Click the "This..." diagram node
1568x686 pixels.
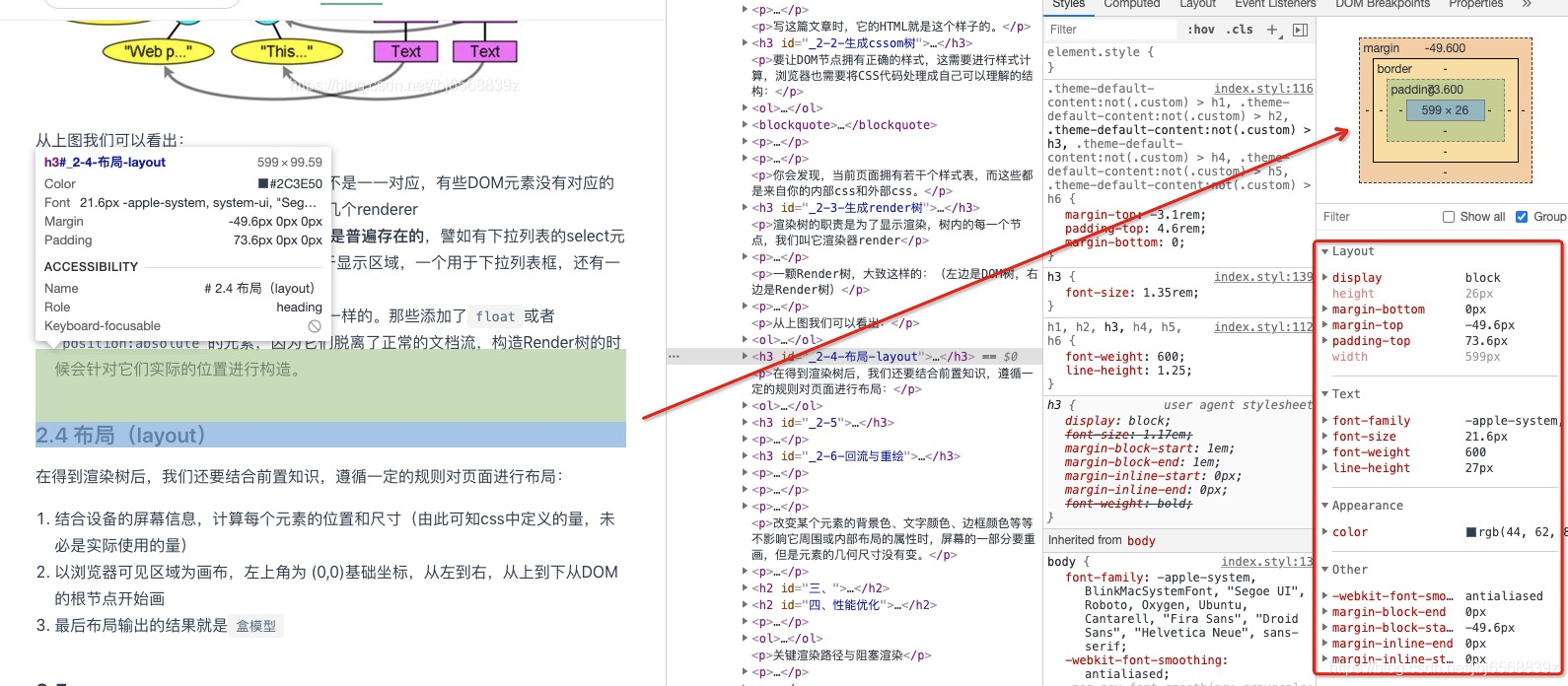click(x=286, y=51)
